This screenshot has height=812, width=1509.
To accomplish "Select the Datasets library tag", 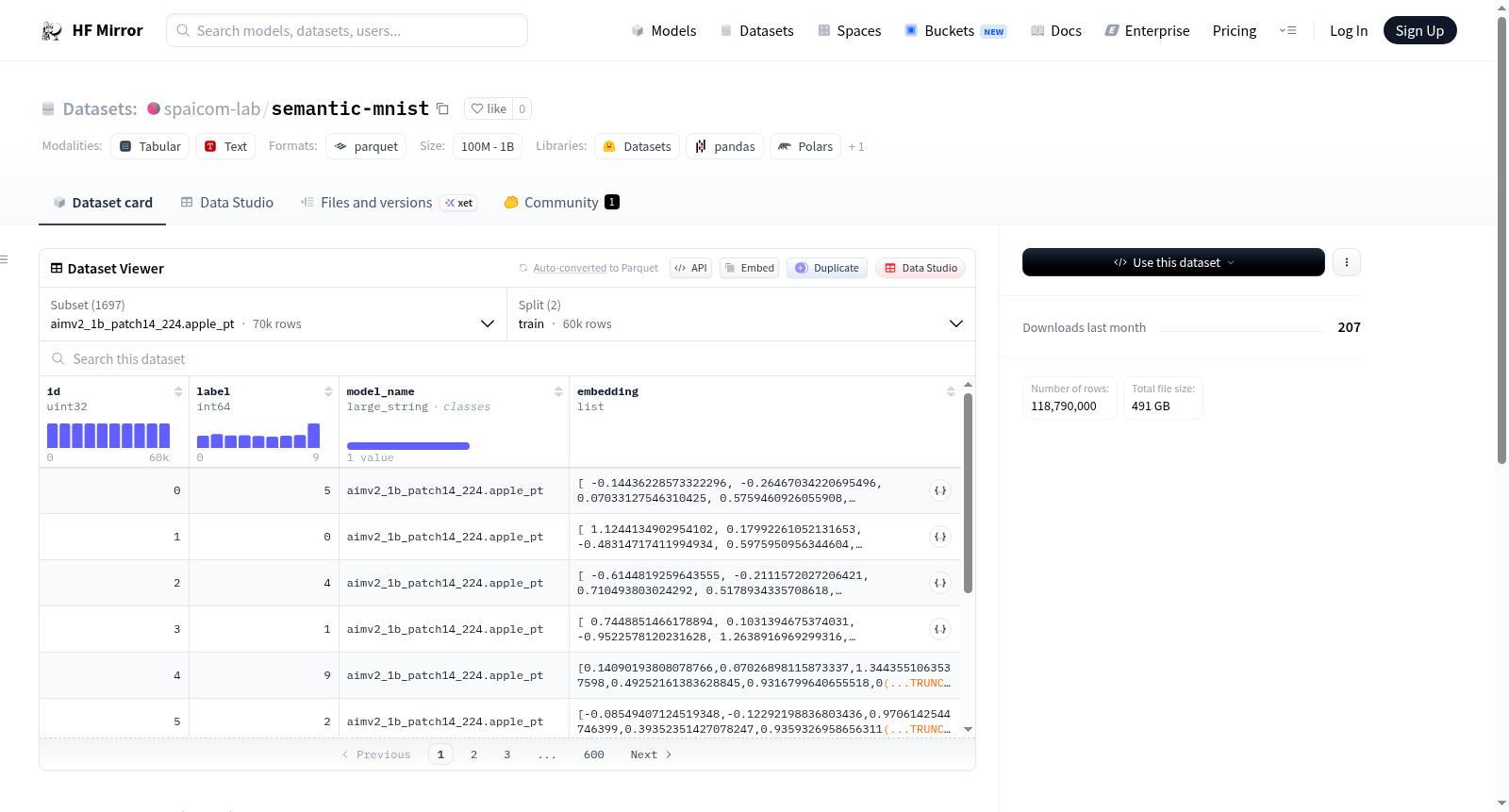I will tap(637, 146).
